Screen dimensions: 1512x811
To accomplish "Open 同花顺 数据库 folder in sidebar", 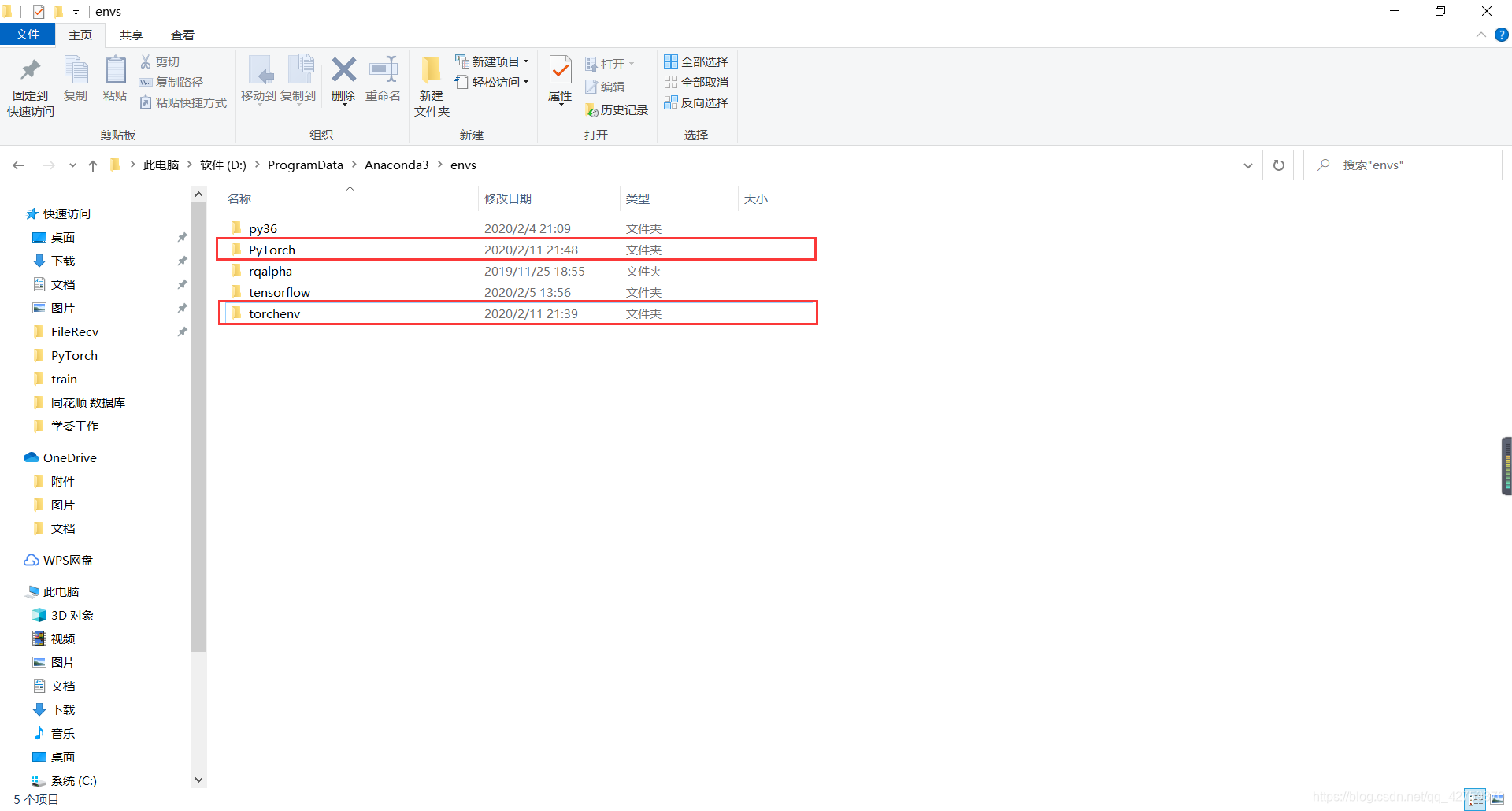I will [x=80, y=402].
